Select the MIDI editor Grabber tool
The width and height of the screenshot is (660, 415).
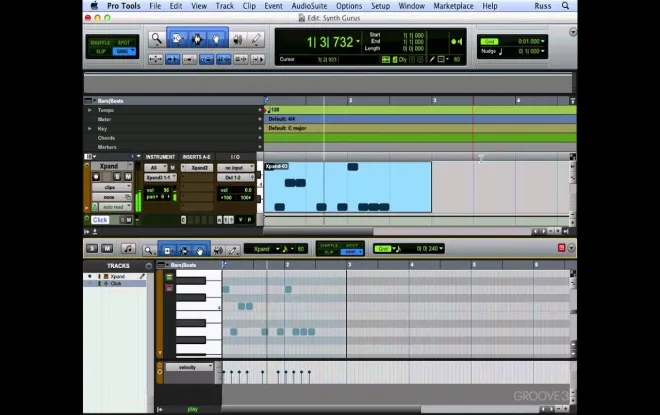pos(200,250)
